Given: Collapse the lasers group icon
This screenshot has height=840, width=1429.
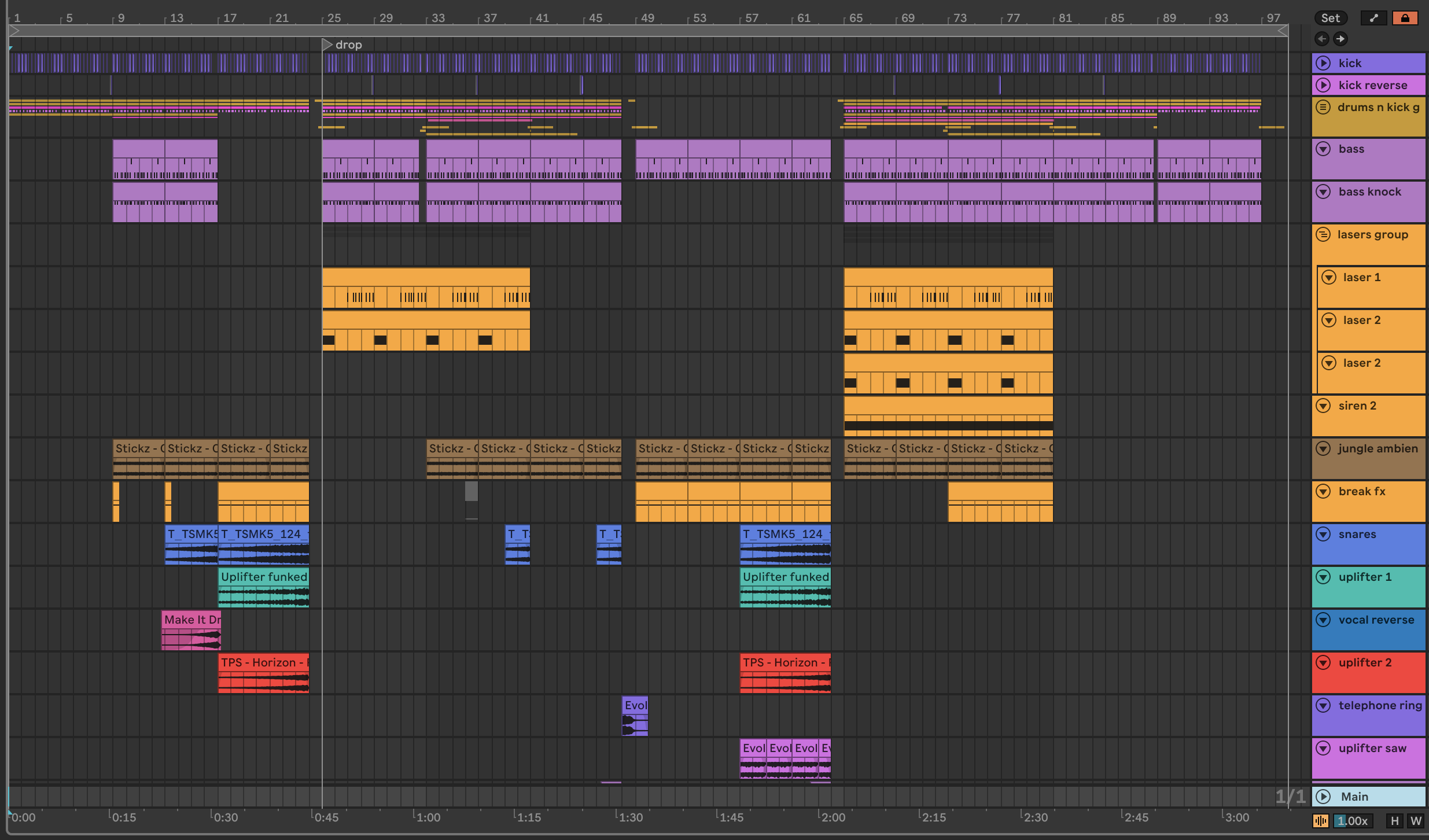Looking at the screenshot, I should click(x=1323, y=234).
